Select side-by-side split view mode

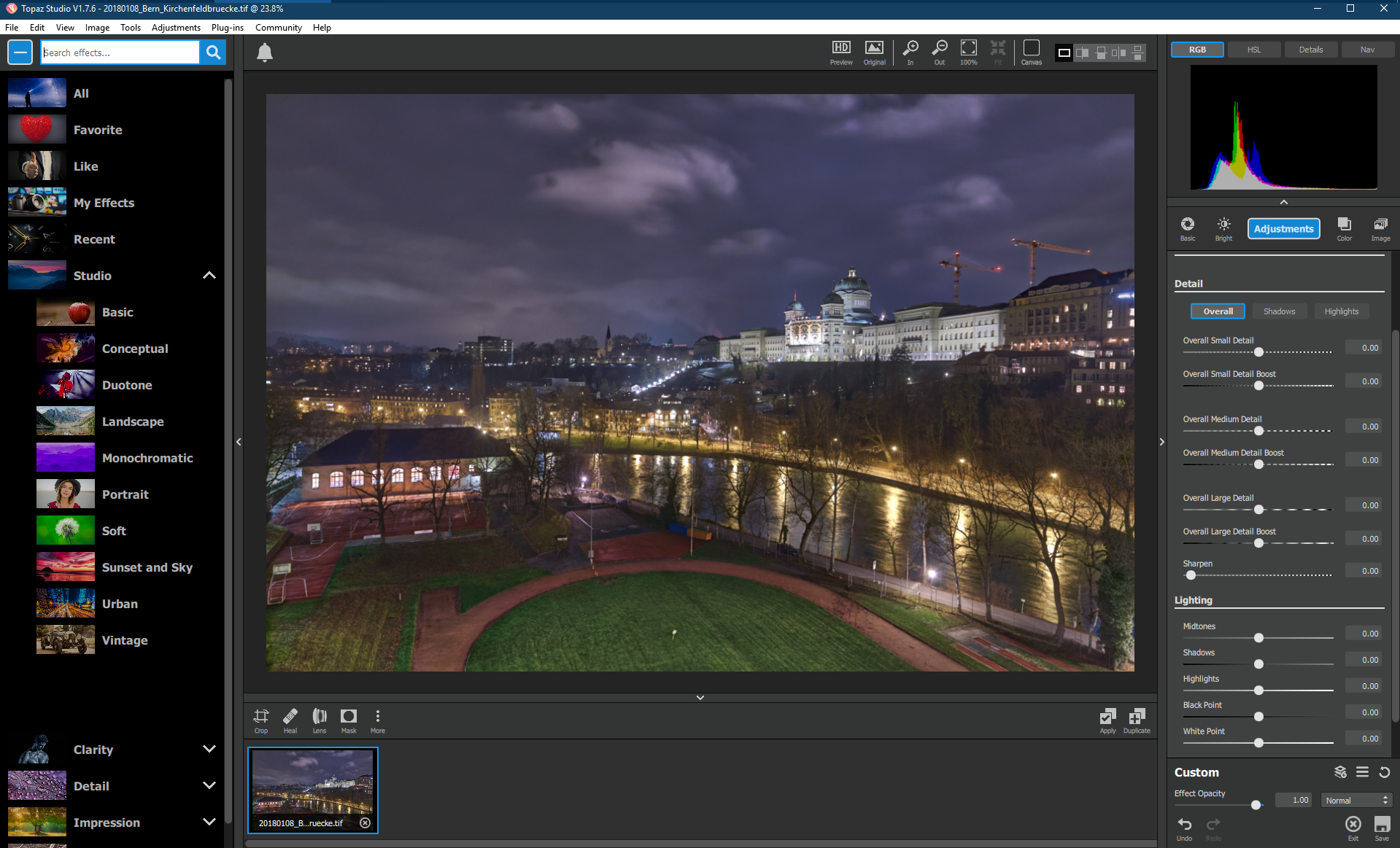coord(1083,52)
